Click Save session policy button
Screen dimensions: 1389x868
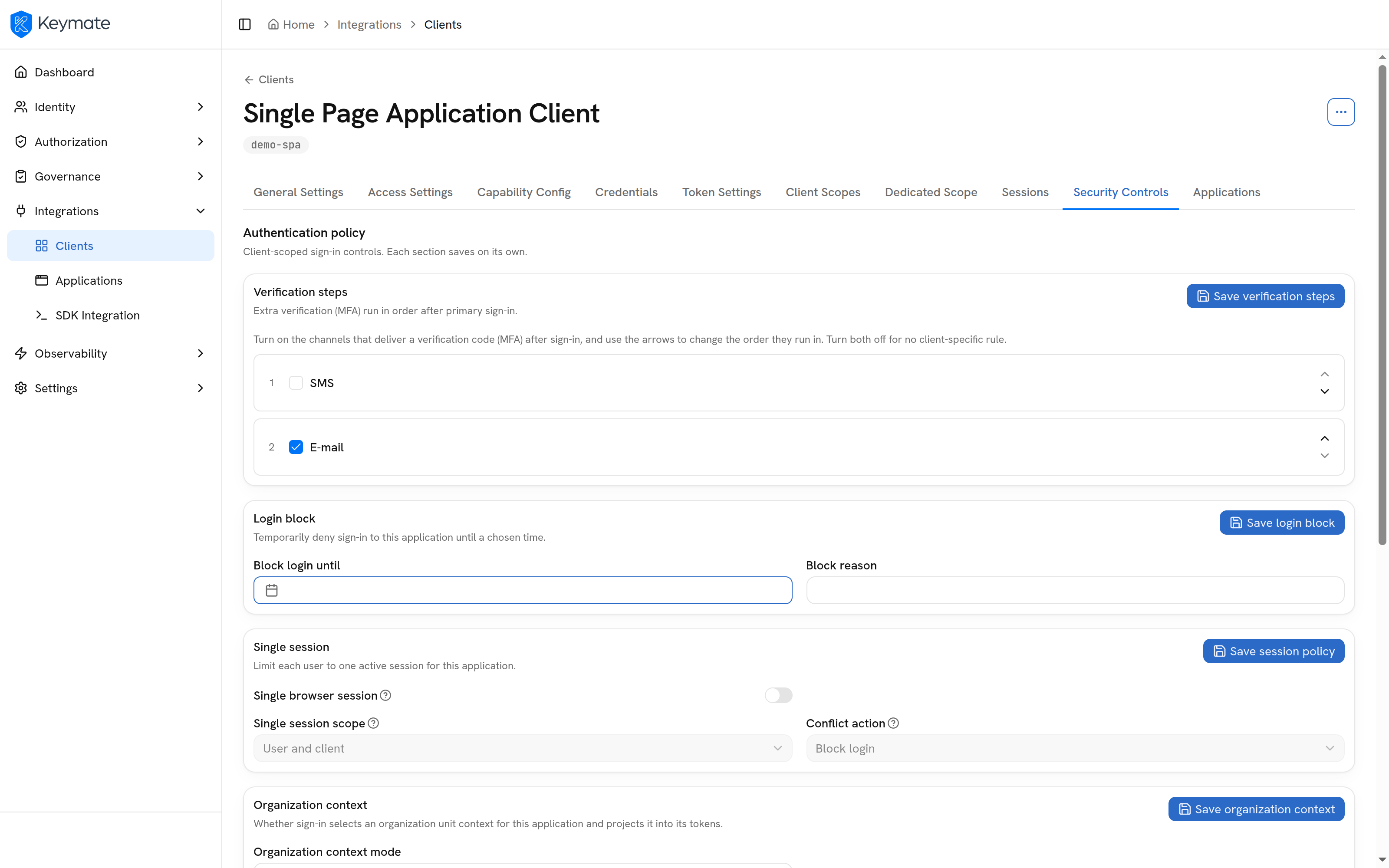1273,651
